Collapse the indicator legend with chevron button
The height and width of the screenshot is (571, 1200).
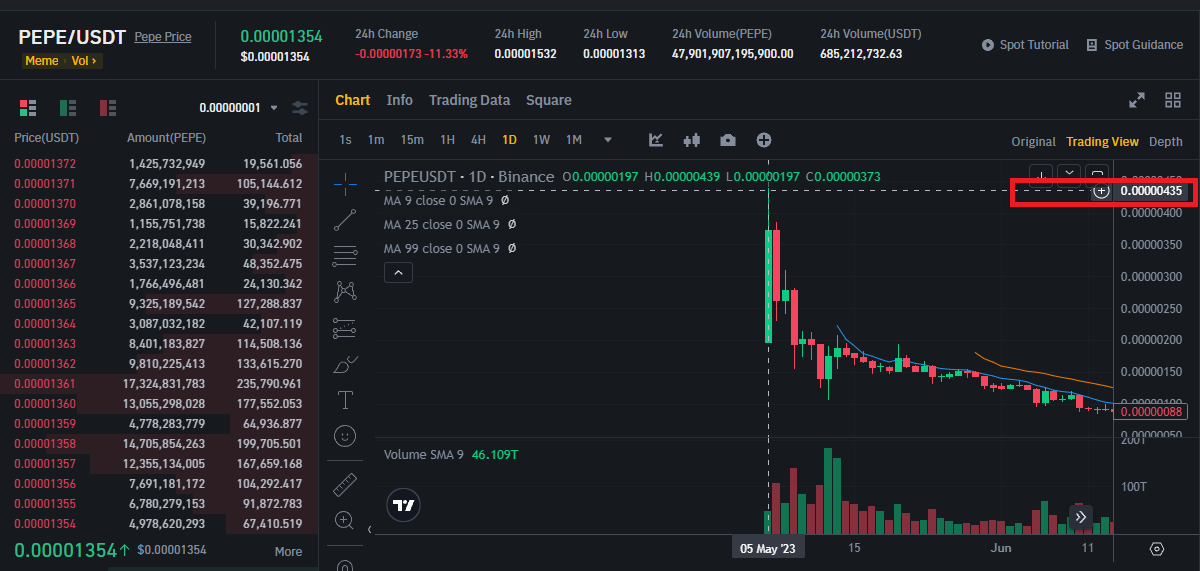click(x=398, y=272)
